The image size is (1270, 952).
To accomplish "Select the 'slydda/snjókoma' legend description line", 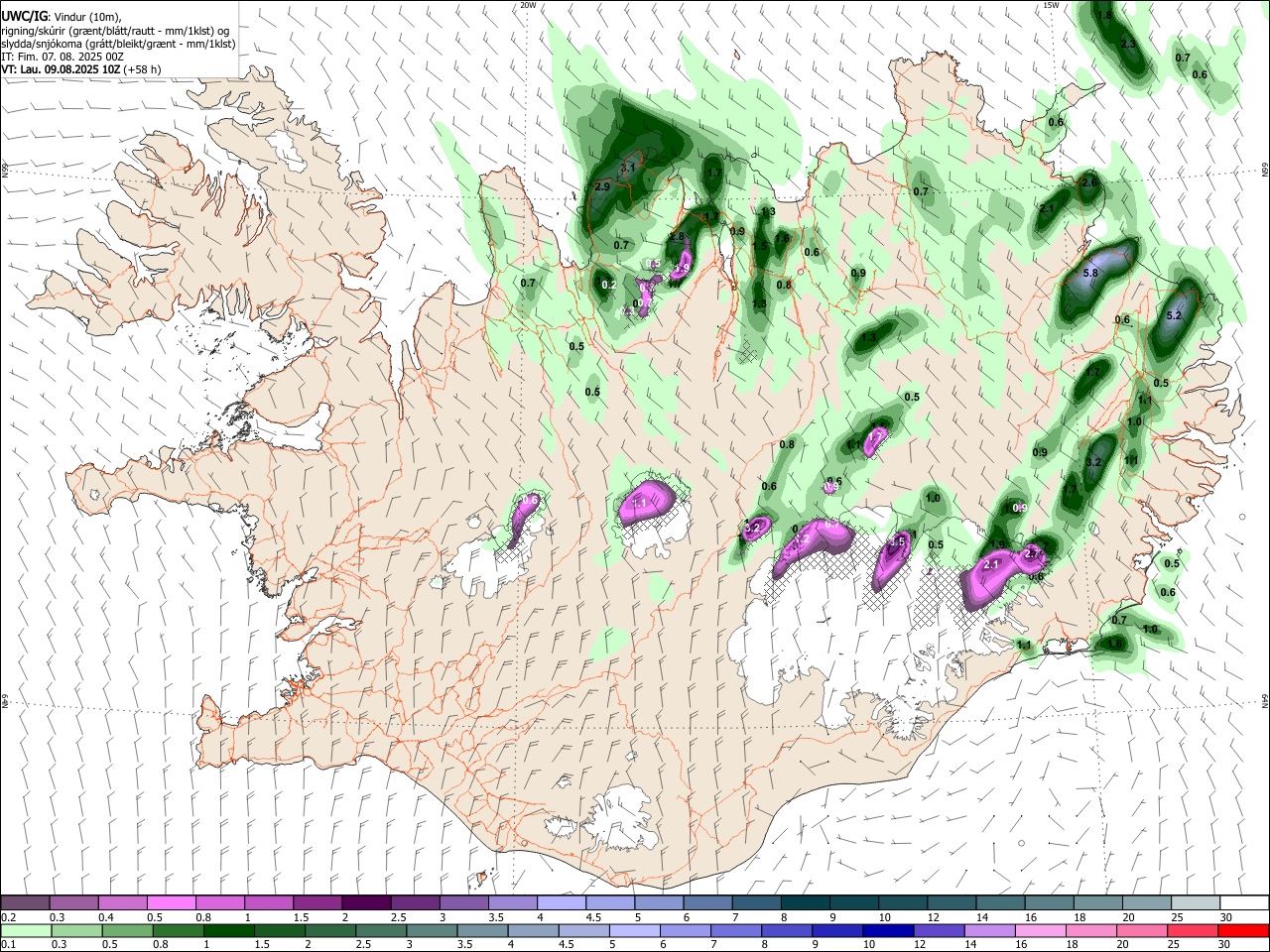I will pyautogui.click(x=118, y=44).
